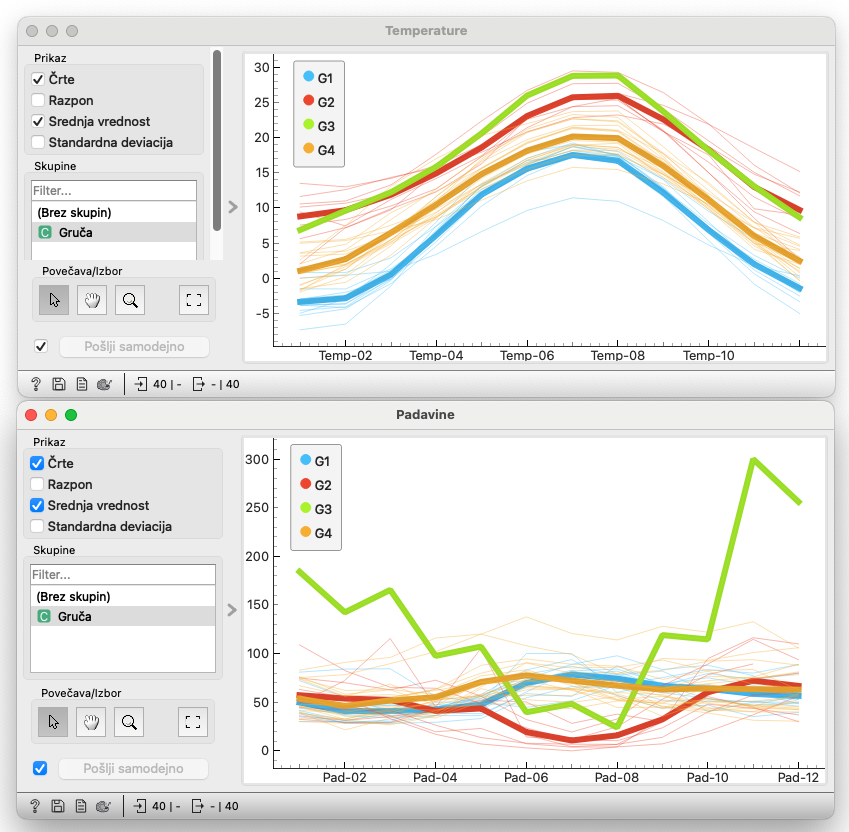
Task: Click Pošlji samodejno button in Temperature window
Action: point(135,347)
